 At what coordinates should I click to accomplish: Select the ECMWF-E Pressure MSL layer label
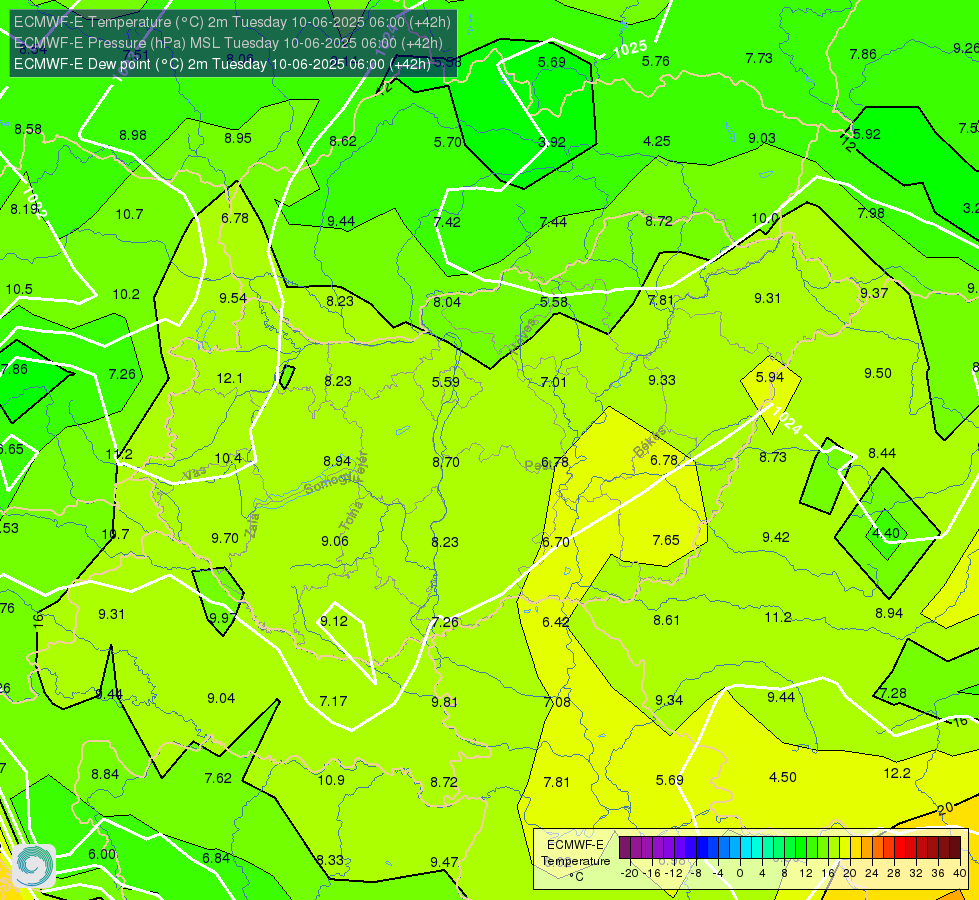coord(229,43)
